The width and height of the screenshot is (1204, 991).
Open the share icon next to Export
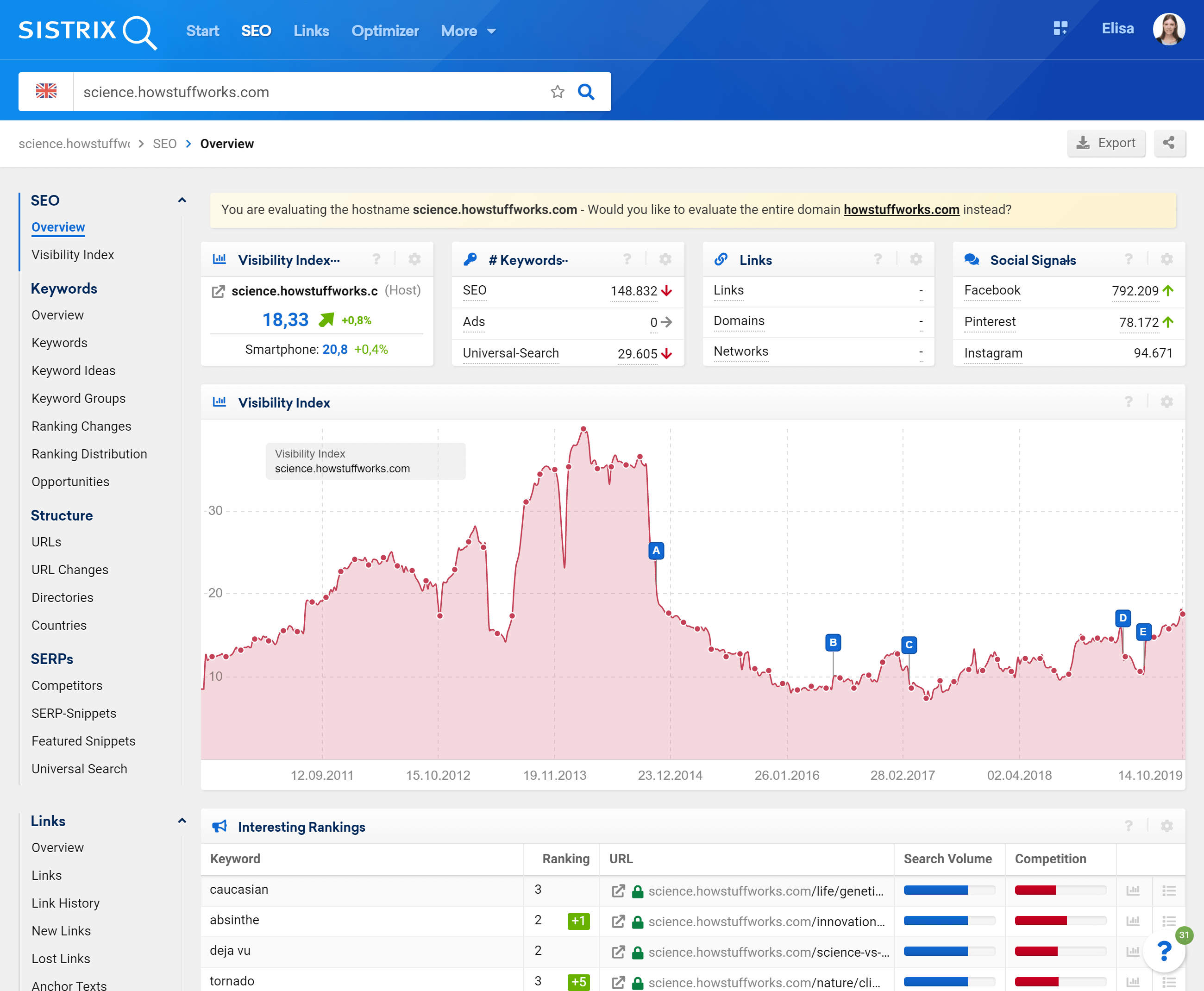click(1169, 143)
